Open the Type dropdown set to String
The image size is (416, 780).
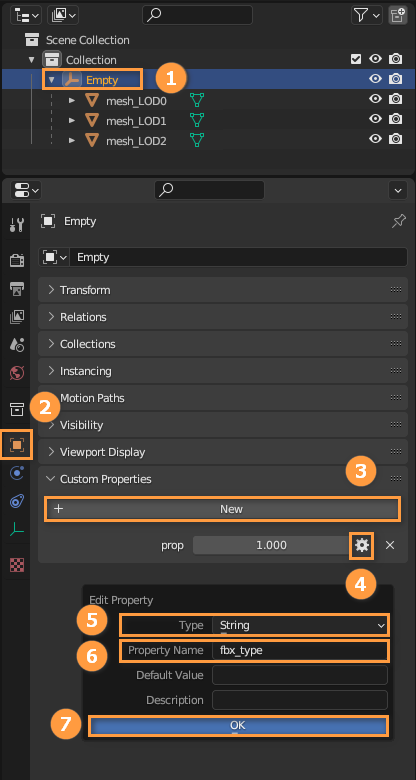[x=300, y=625]
